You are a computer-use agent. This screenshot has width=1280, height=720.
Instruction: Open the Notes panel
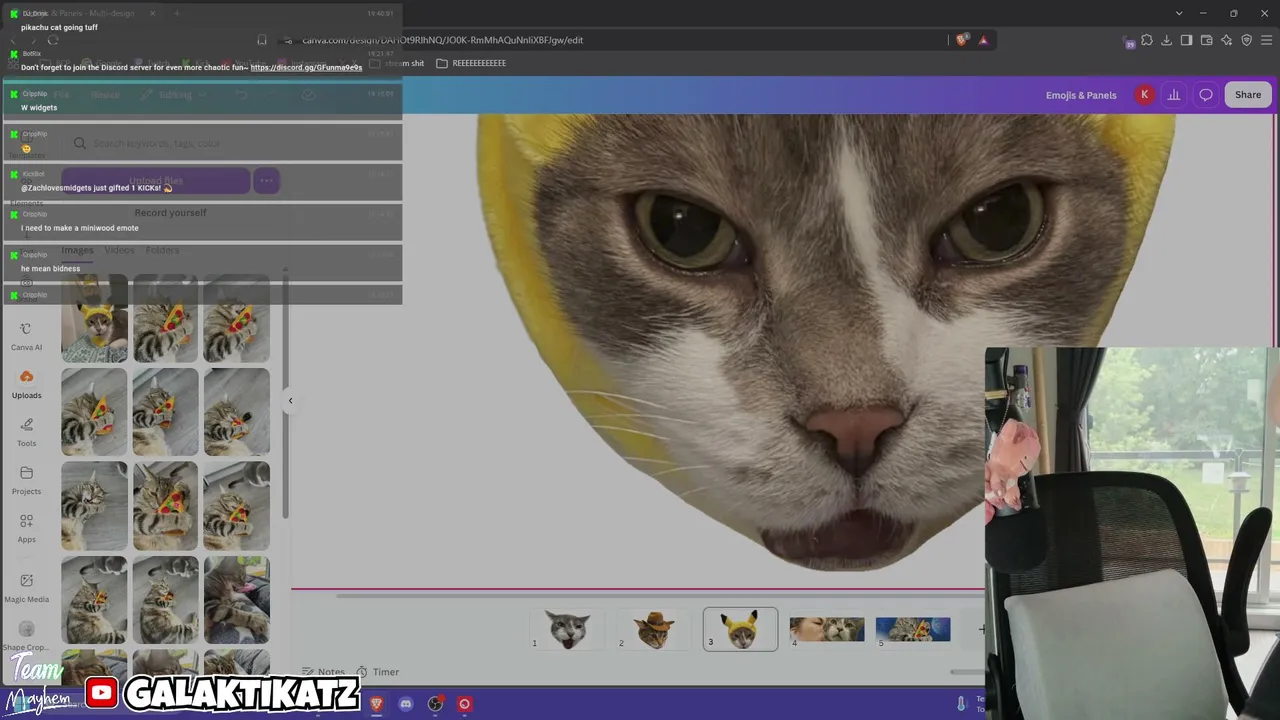pyautogui.click(x=323, y=672)
